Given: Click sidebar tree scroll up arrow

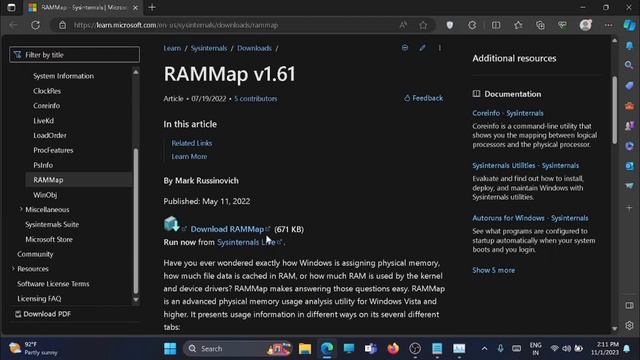Looking at the screenshot, I should click(136, 72).
